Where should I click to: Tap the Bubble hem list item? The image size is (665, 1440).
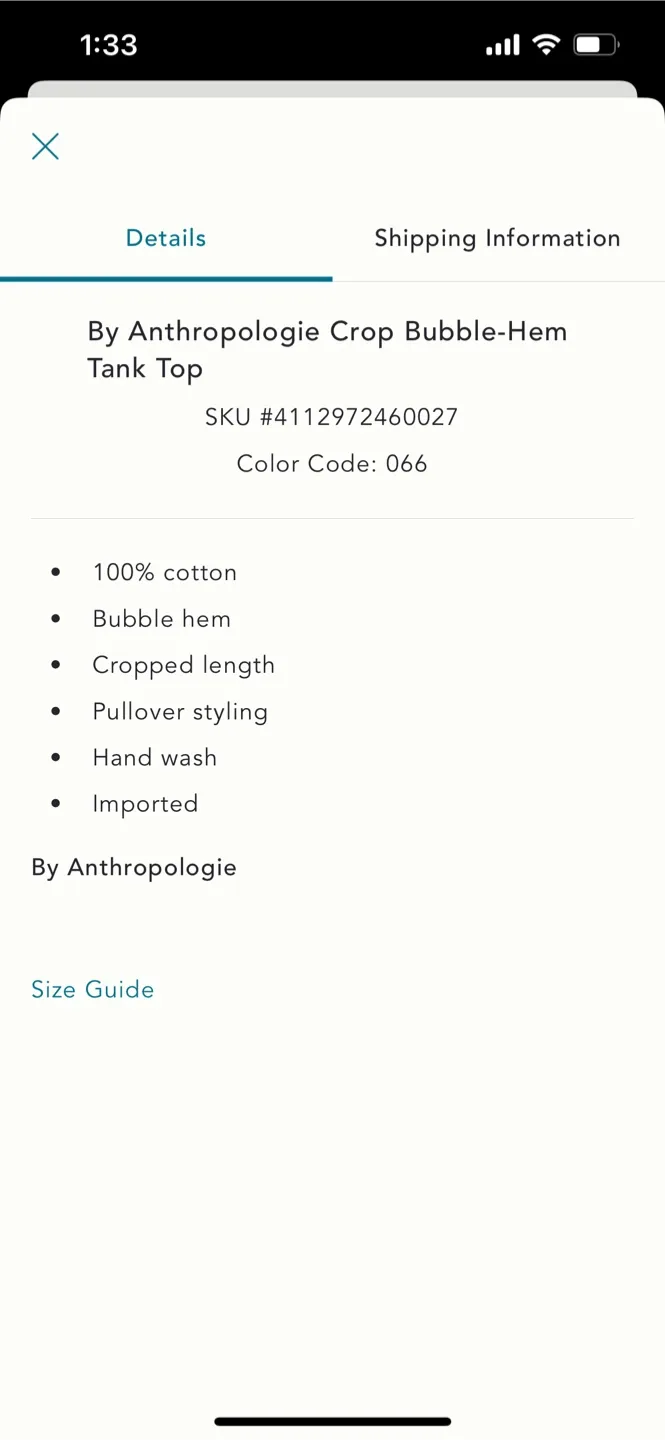(161, 618)
